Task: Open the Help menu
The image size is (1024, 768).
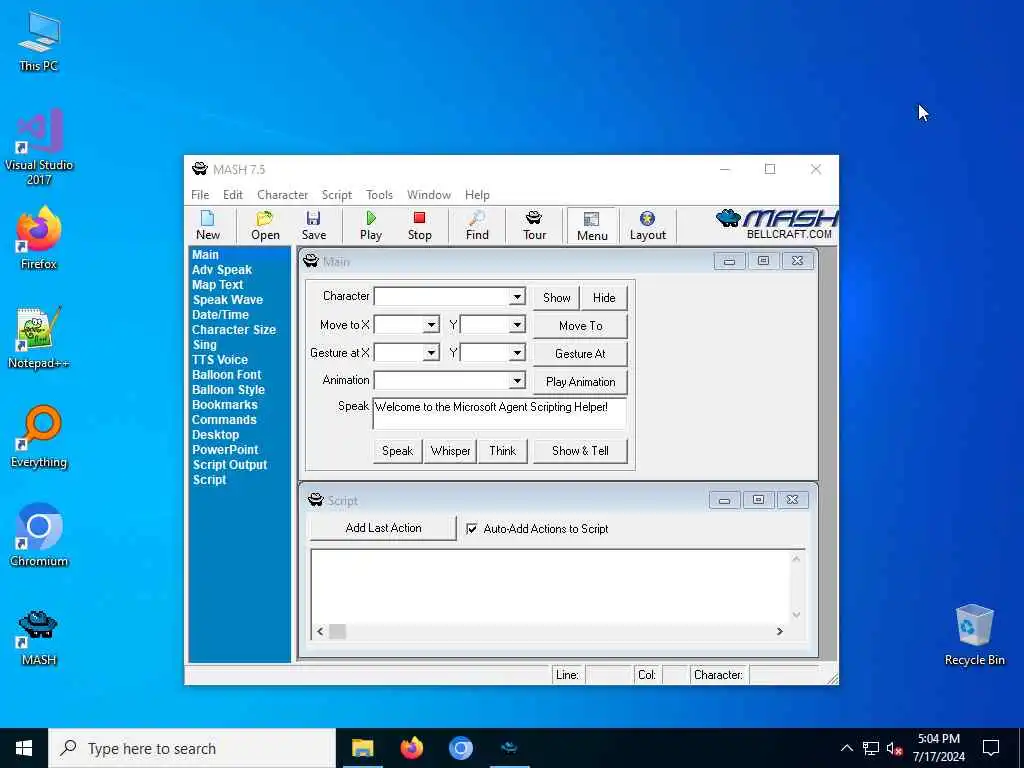Action: (x=477, y=195)
